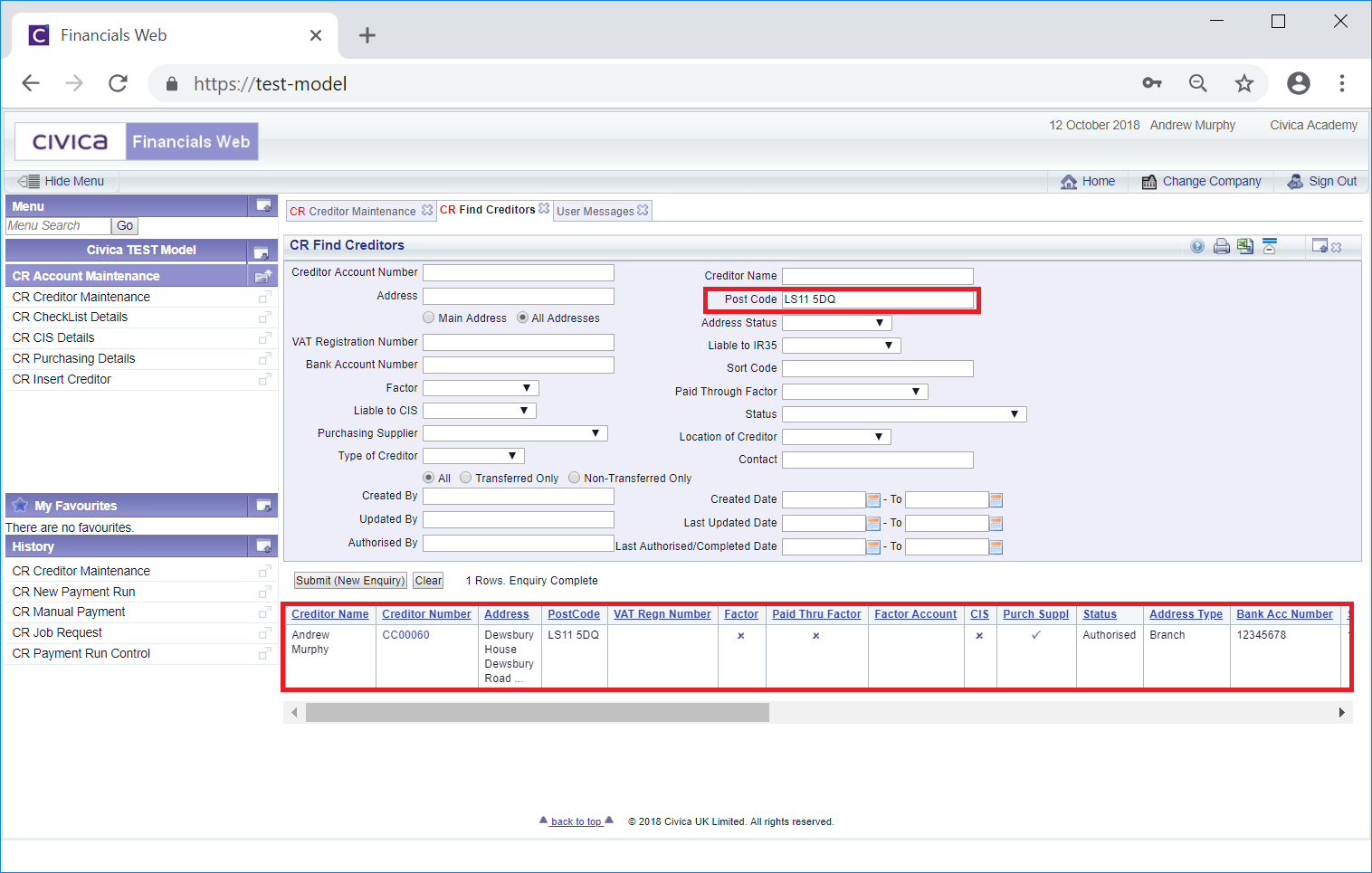This screenshot has height=873, width=1372.
Task: Switch to CR Creditor Maintenance tab
Action: point(353,211)
